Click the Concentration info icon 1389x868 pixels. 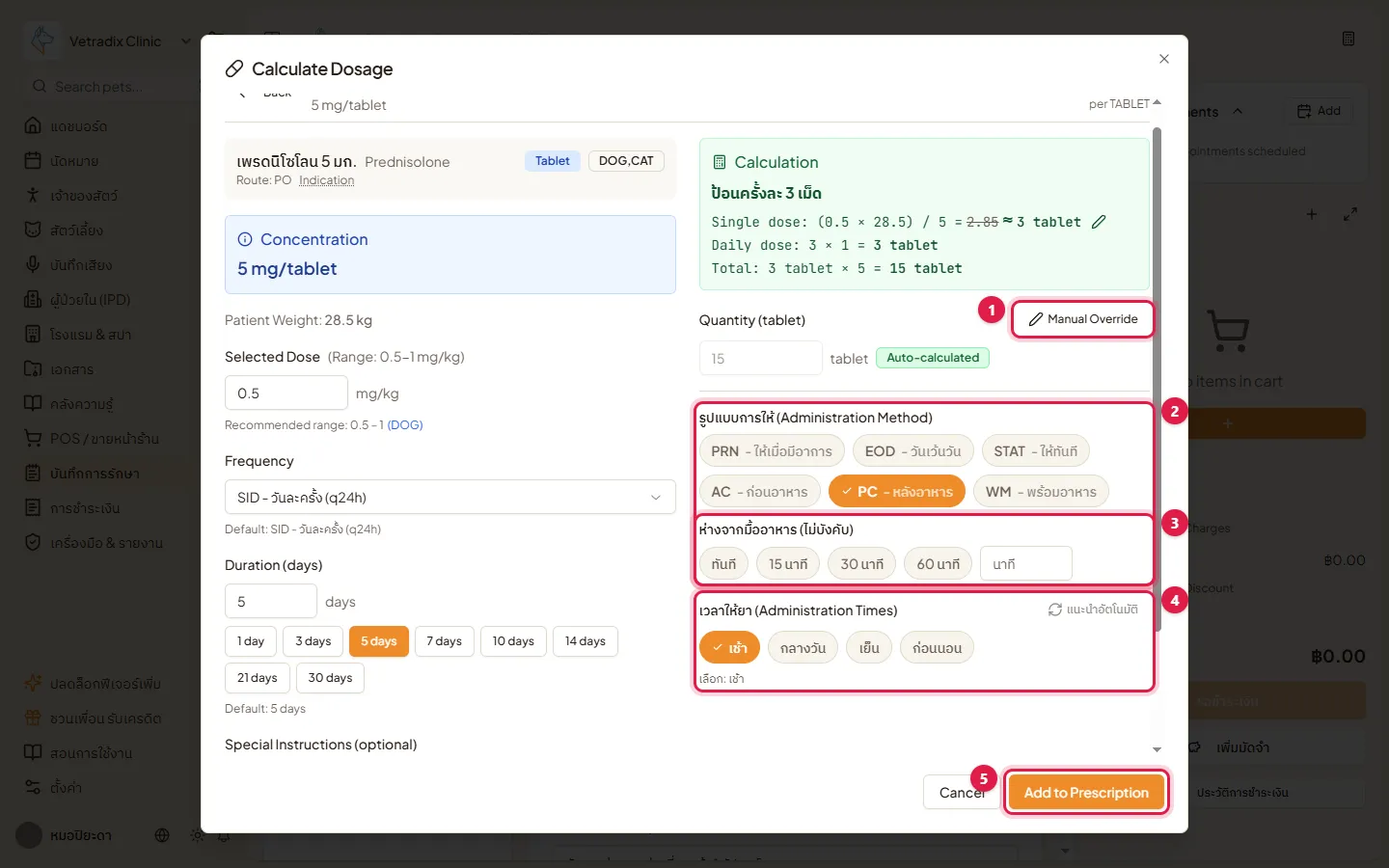[x=245, y=239]
